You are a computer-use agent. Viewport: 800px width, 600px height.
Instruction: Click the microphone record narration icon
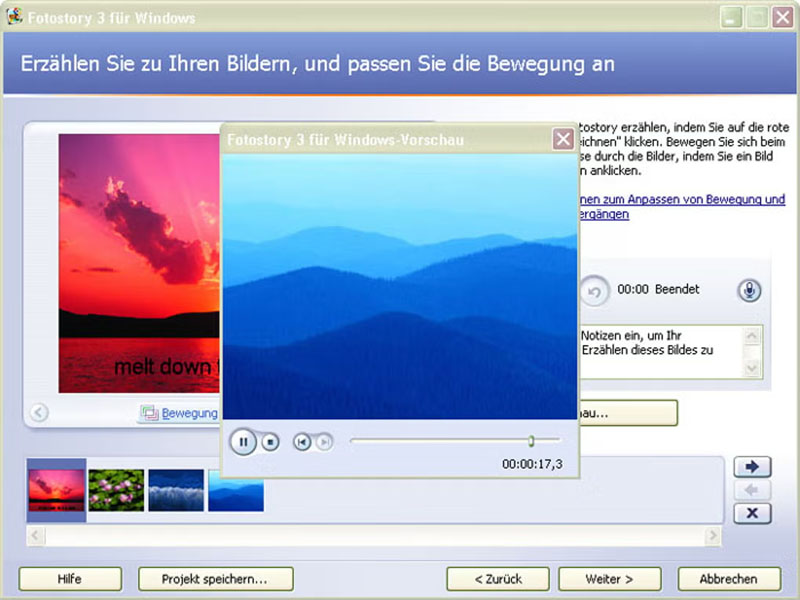point(749,290)
